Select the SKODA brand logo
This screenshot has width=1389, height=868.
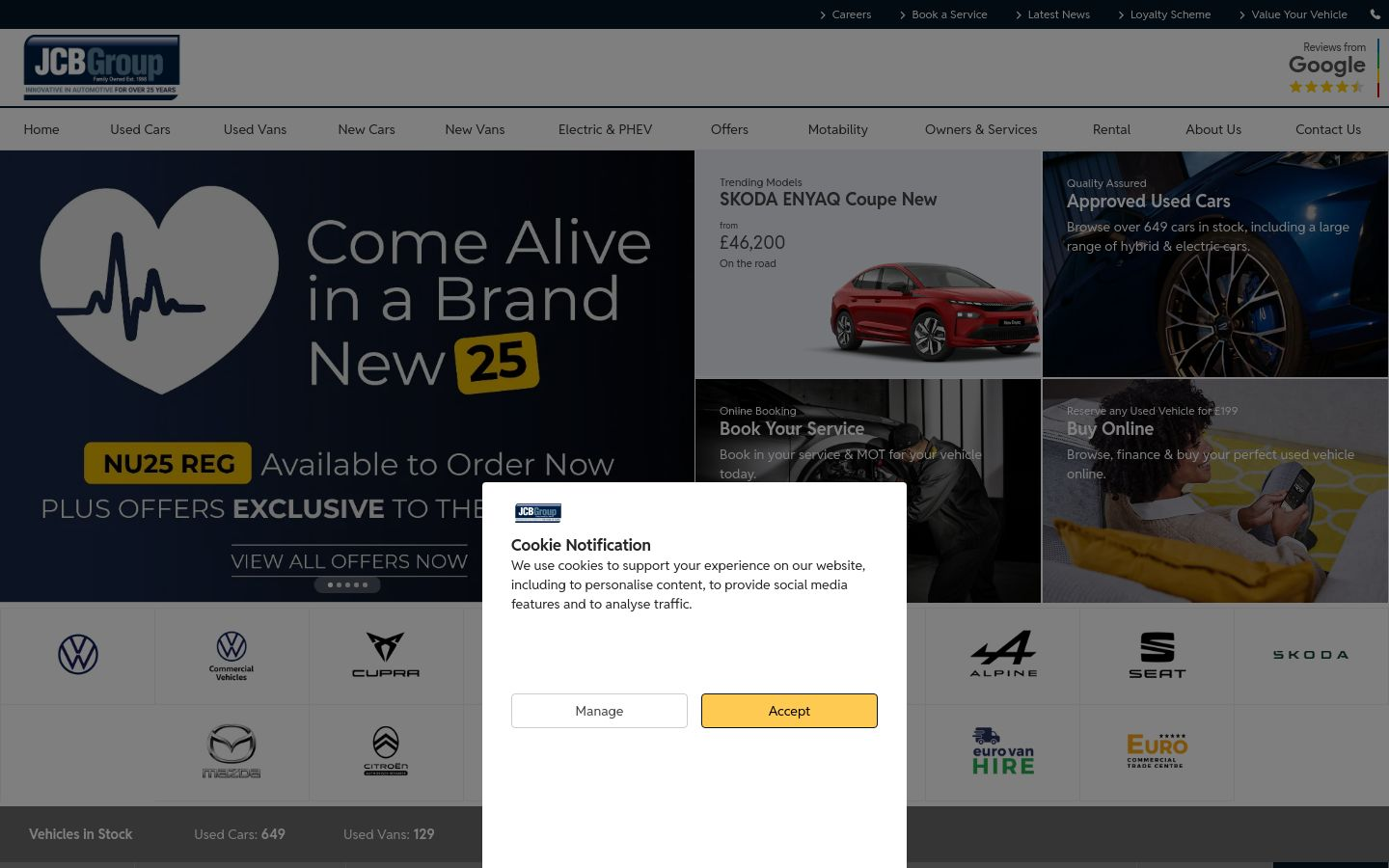point(1311,655)
